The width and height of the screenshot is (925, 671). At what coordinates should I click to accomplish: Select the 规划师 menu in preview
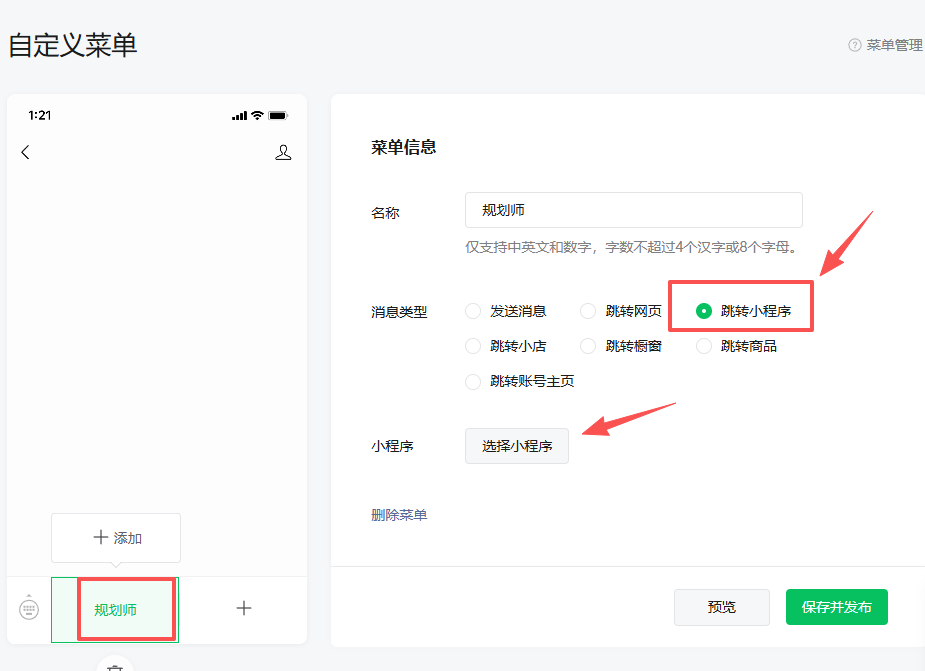tap(115, 609)
